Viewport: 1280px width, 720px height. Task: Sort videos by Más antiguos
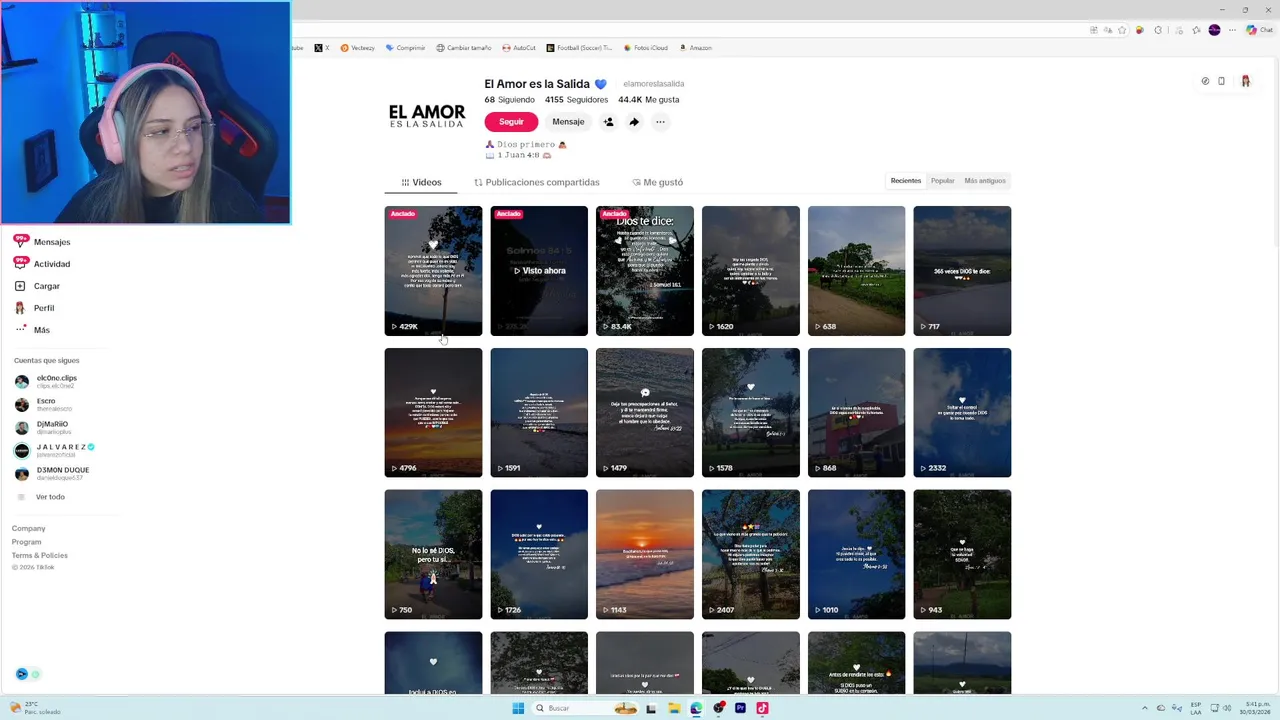(x=985, y=181)
